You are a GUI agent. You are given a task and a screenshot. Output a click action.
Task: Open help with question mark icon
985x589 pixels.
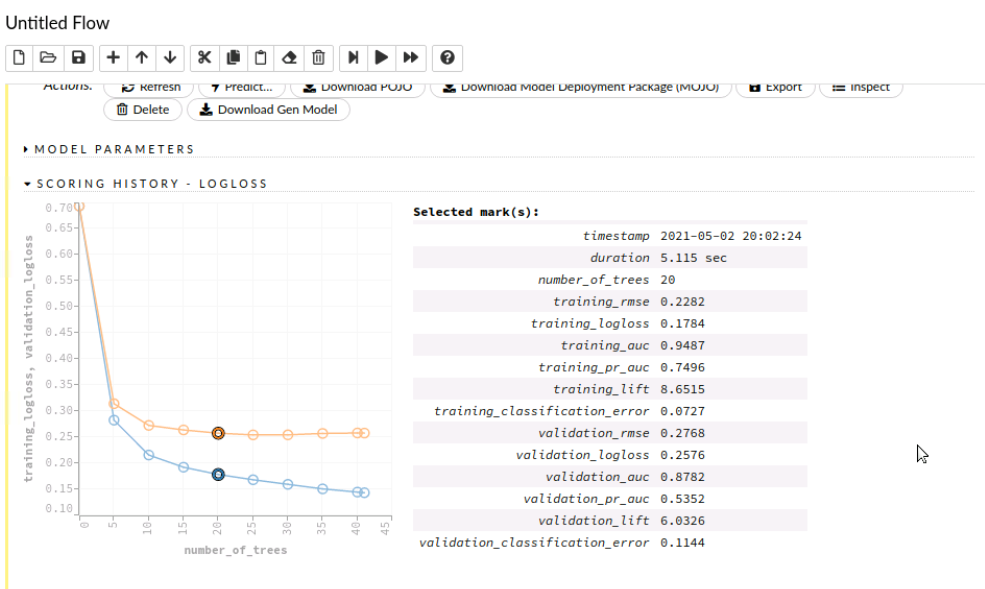pos(447,58)
